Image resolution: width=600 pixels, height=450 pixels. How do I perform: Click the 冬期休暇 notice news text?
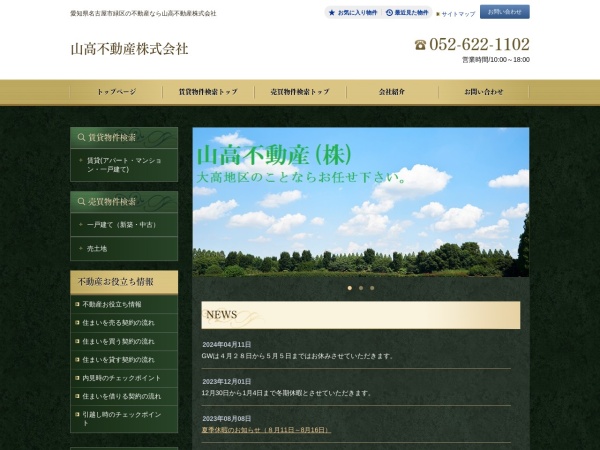point(287,393)
